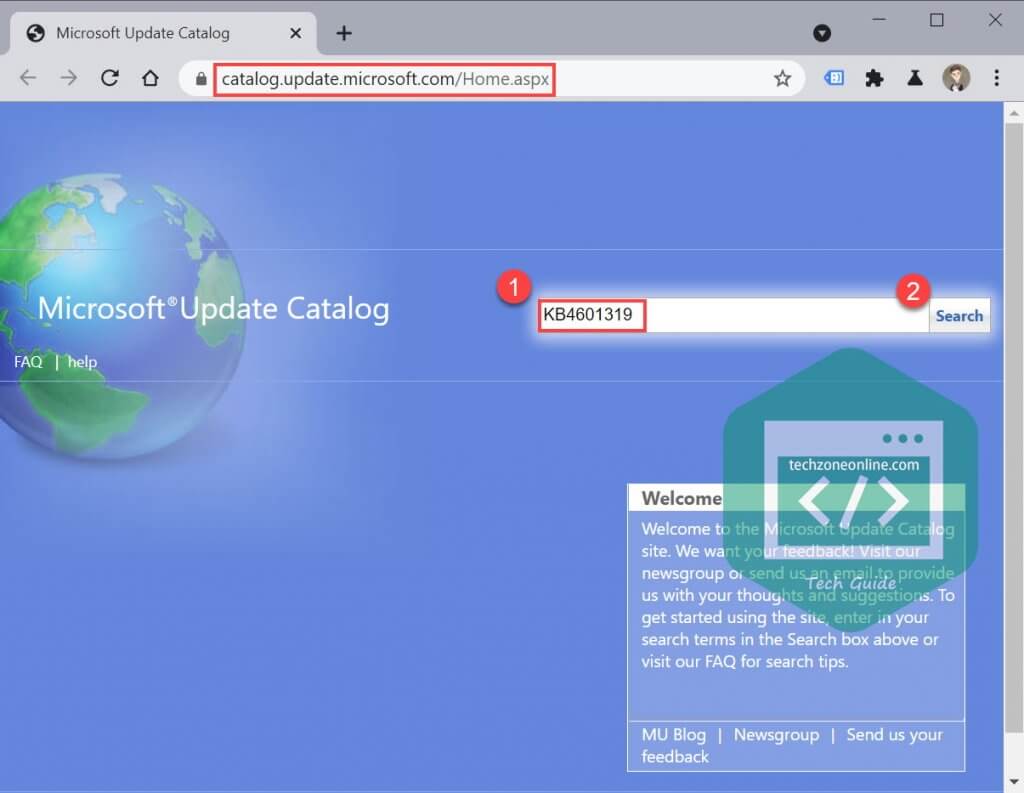
Task: Open the FAQ link
Action: [x=28, y=362]
